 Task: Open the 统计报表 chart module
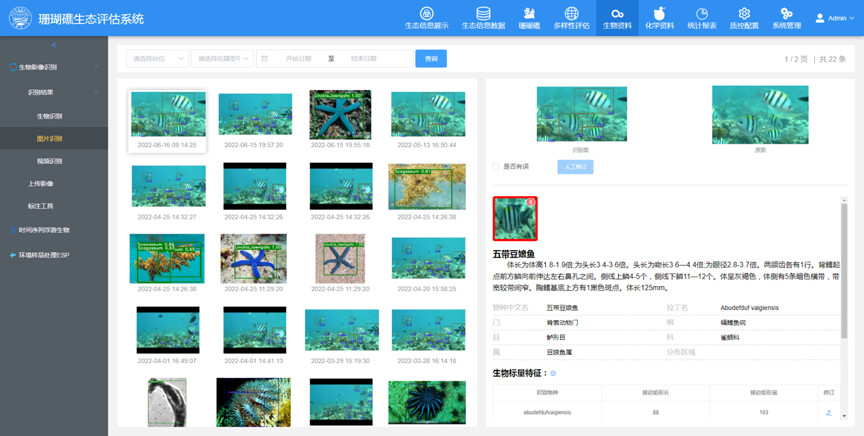(702, 18)
